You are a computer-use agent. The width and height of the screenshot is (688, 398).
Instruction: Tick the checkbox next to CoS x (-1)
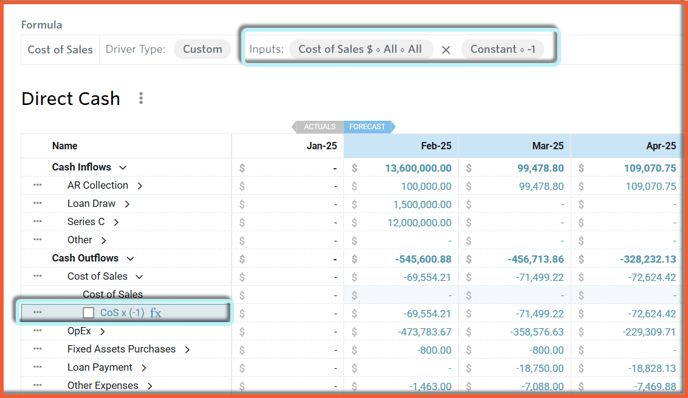88,312
